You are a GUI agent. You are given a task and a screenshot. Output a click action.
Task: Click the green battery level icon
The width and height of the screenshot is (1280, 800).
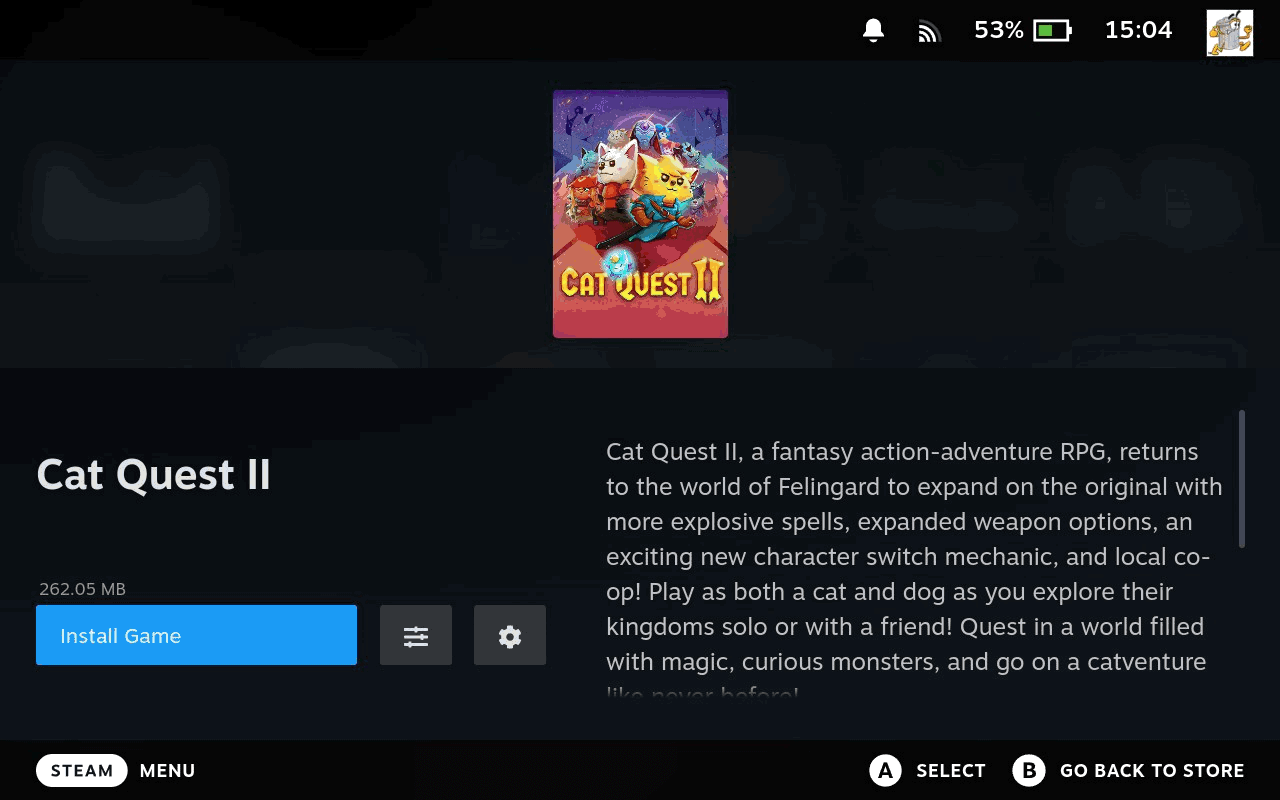(x=1052, y=31)
